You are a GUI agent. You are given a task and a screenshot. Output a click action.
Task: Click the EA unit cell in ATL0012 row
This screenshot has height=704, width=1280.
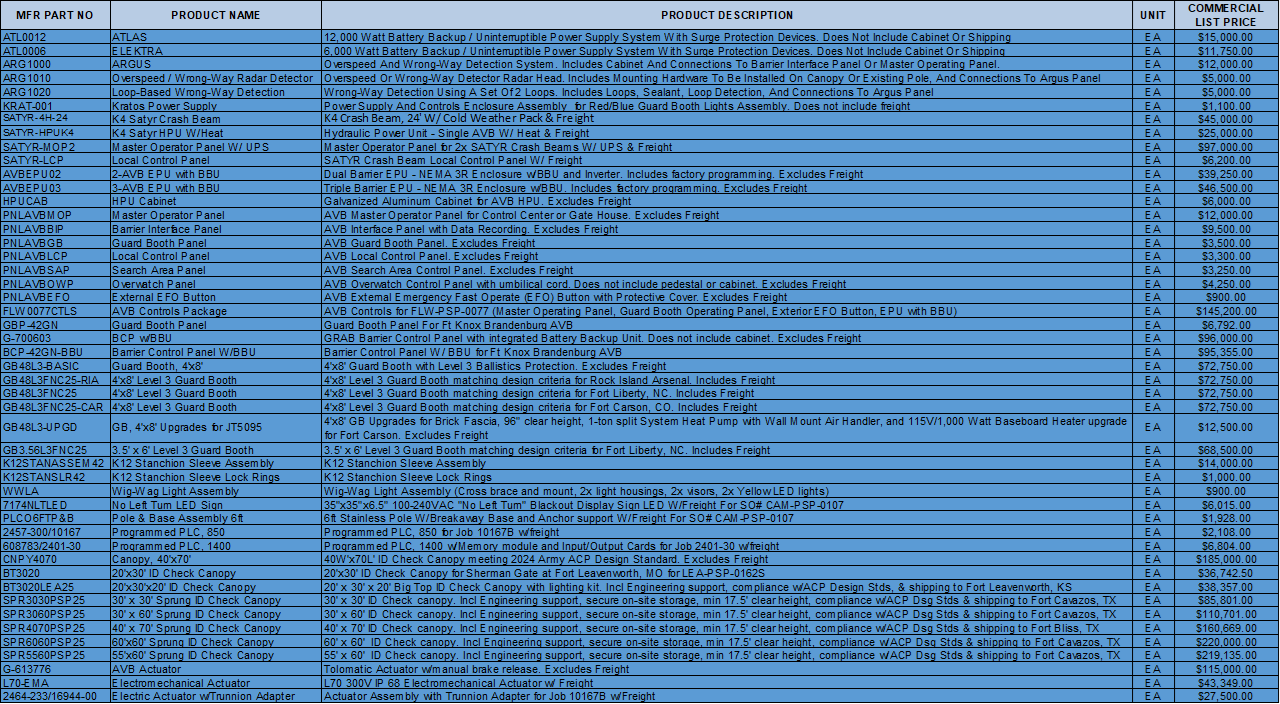point(1153,37)
